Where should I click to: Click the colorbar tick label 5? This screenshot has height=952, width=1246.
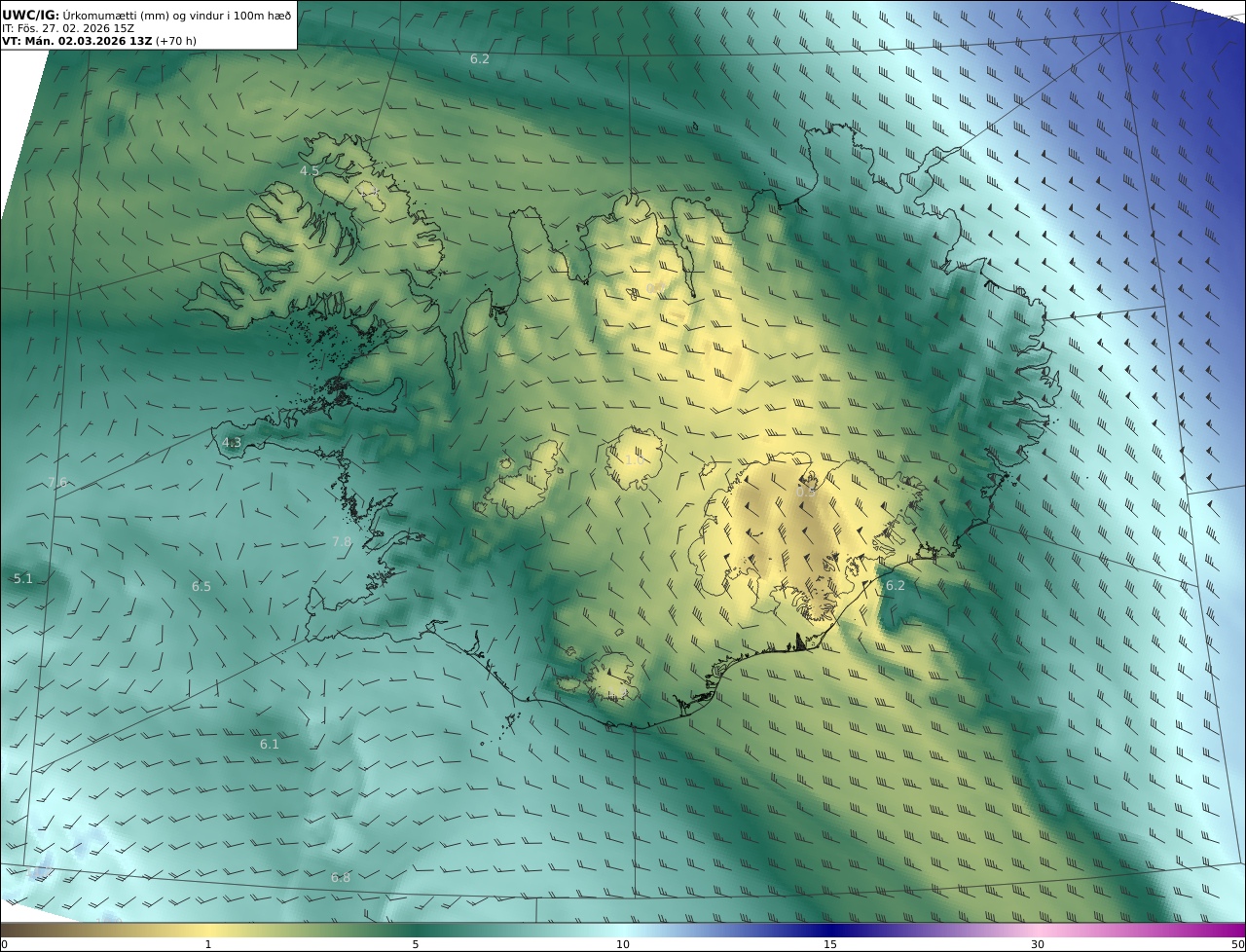pyautogui.click(x=416, y=944)
